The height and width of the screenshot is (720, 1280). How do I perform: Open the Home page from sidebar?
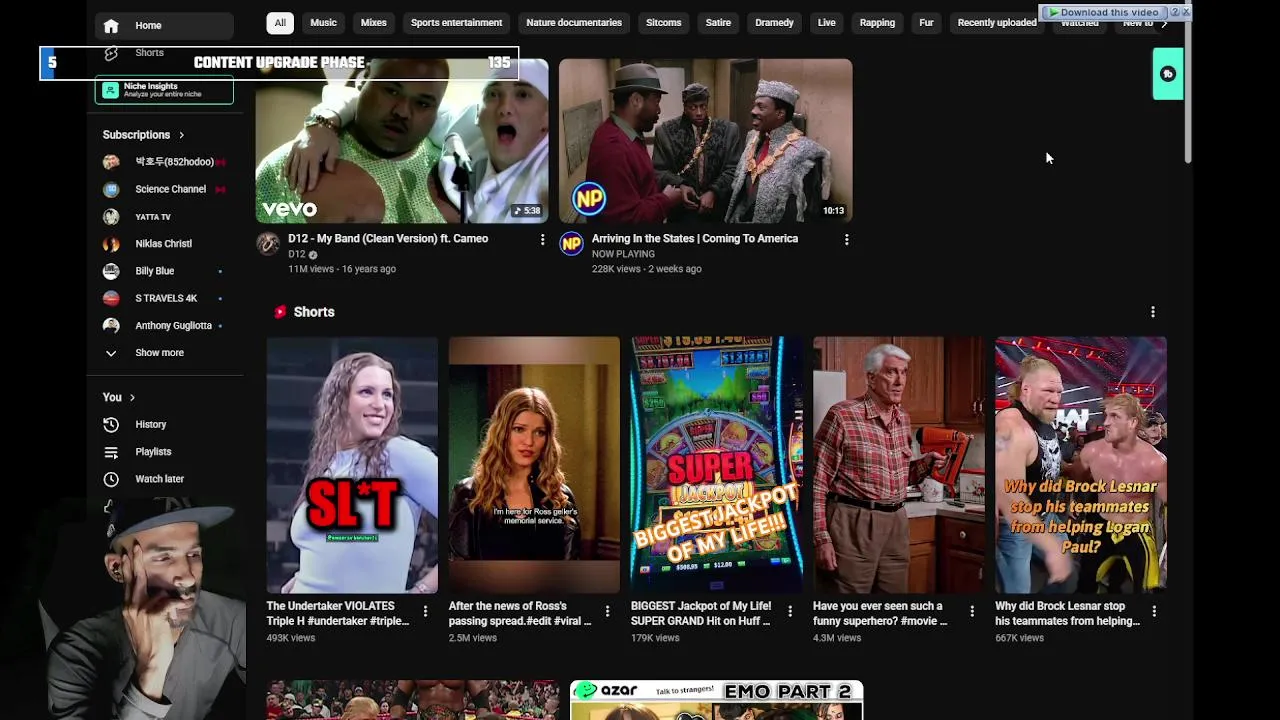164,25
